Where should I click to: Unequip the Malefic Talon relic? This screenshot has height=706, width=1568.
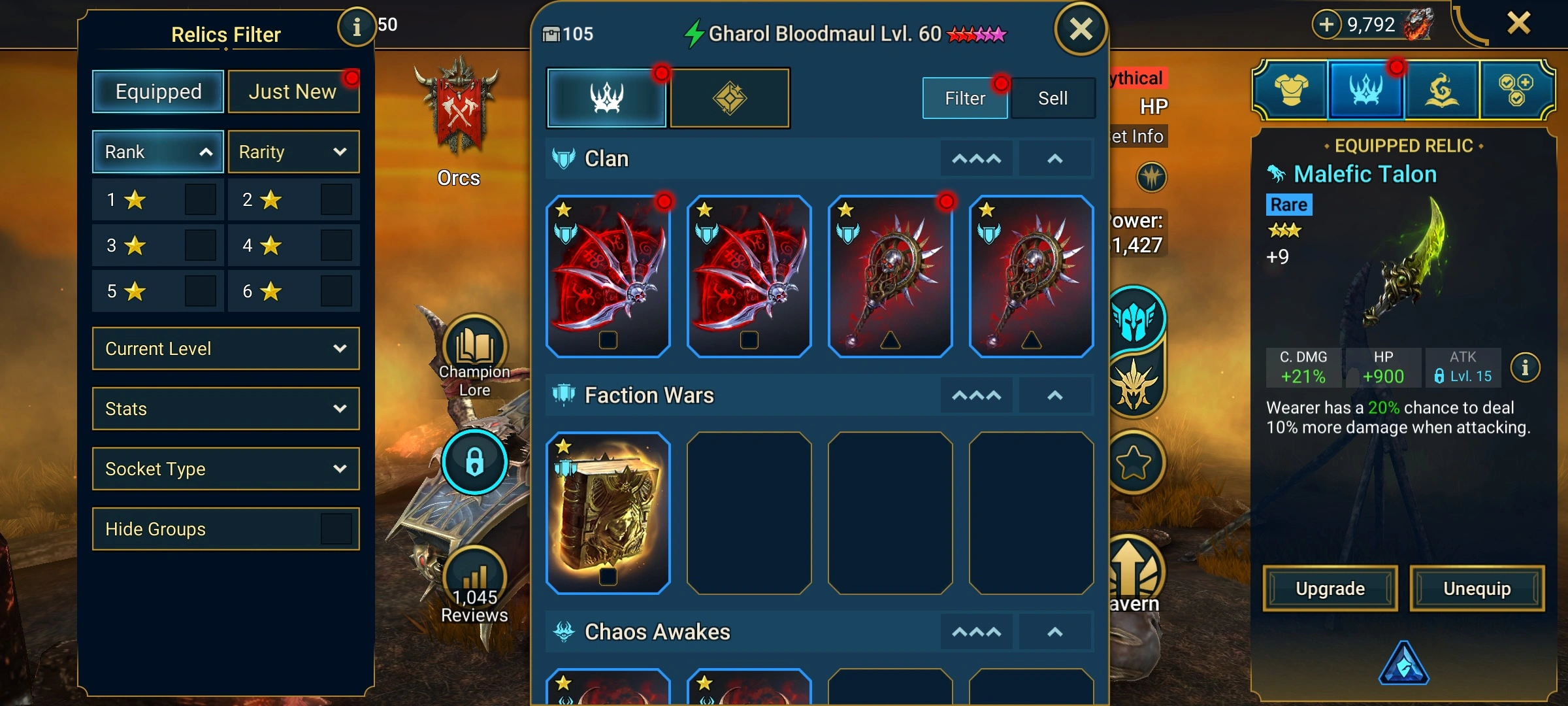point(1477,588)
